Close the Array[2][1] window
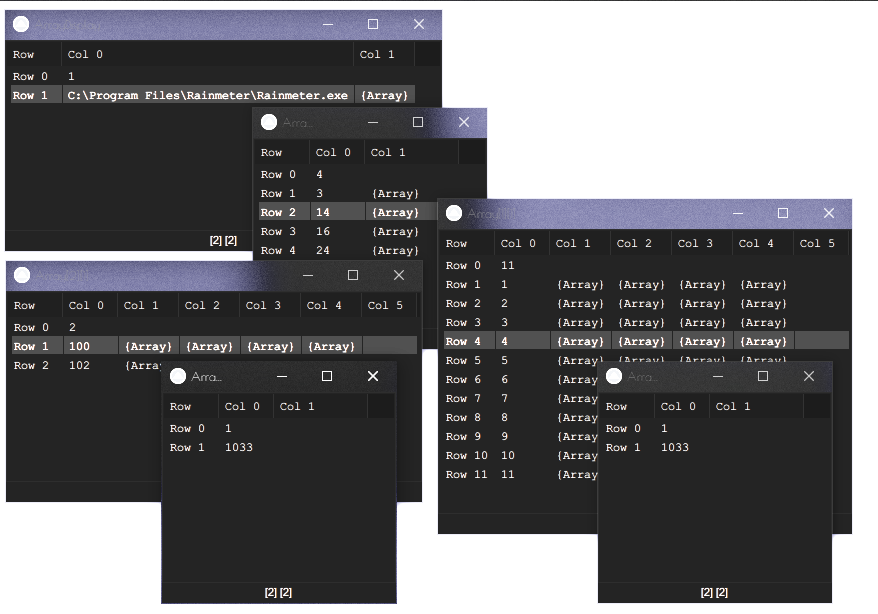The image size is (878, 614). 399,275
